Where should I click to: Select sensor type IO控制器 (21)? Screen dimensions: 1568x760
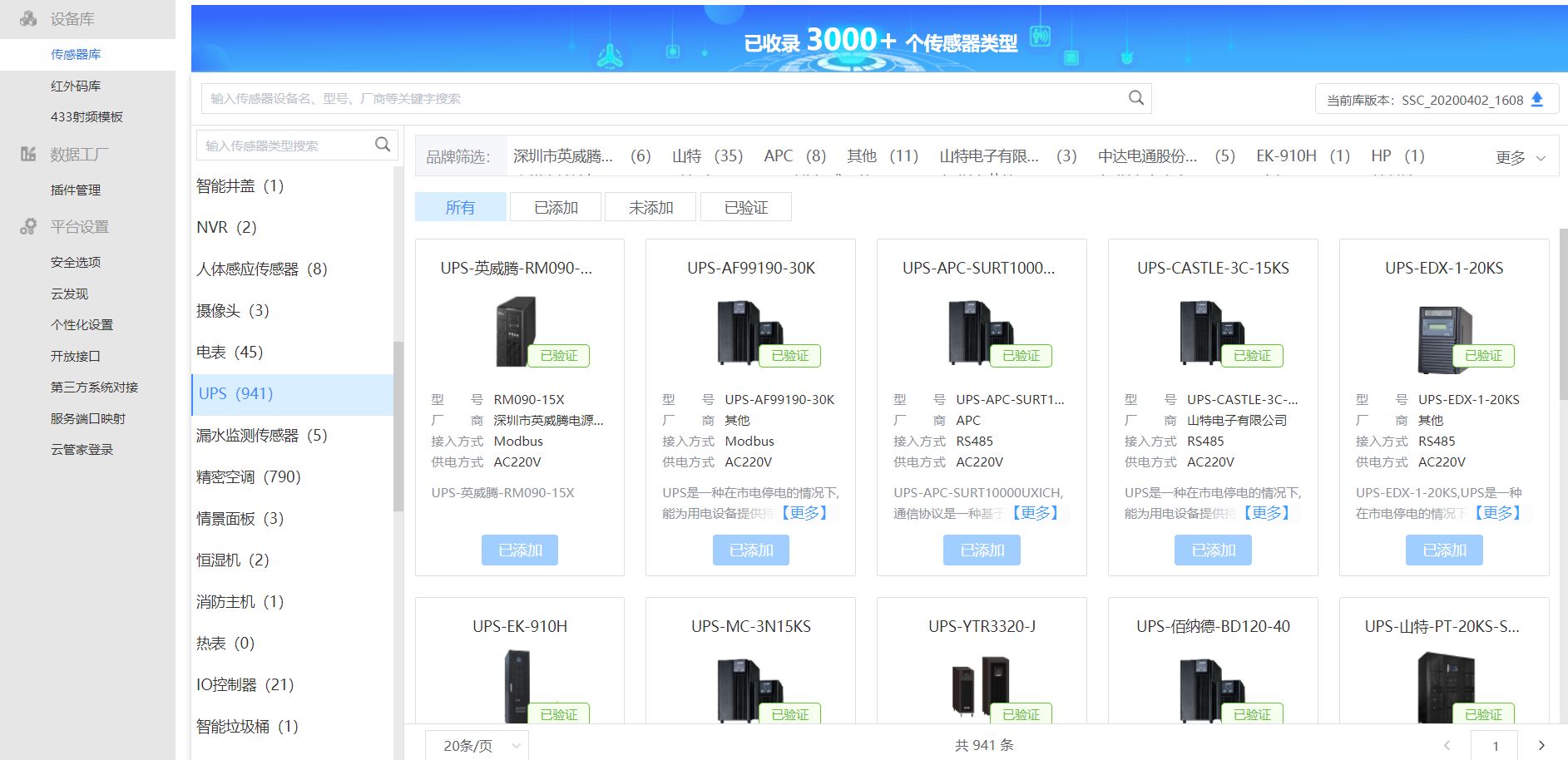(293, 685)
